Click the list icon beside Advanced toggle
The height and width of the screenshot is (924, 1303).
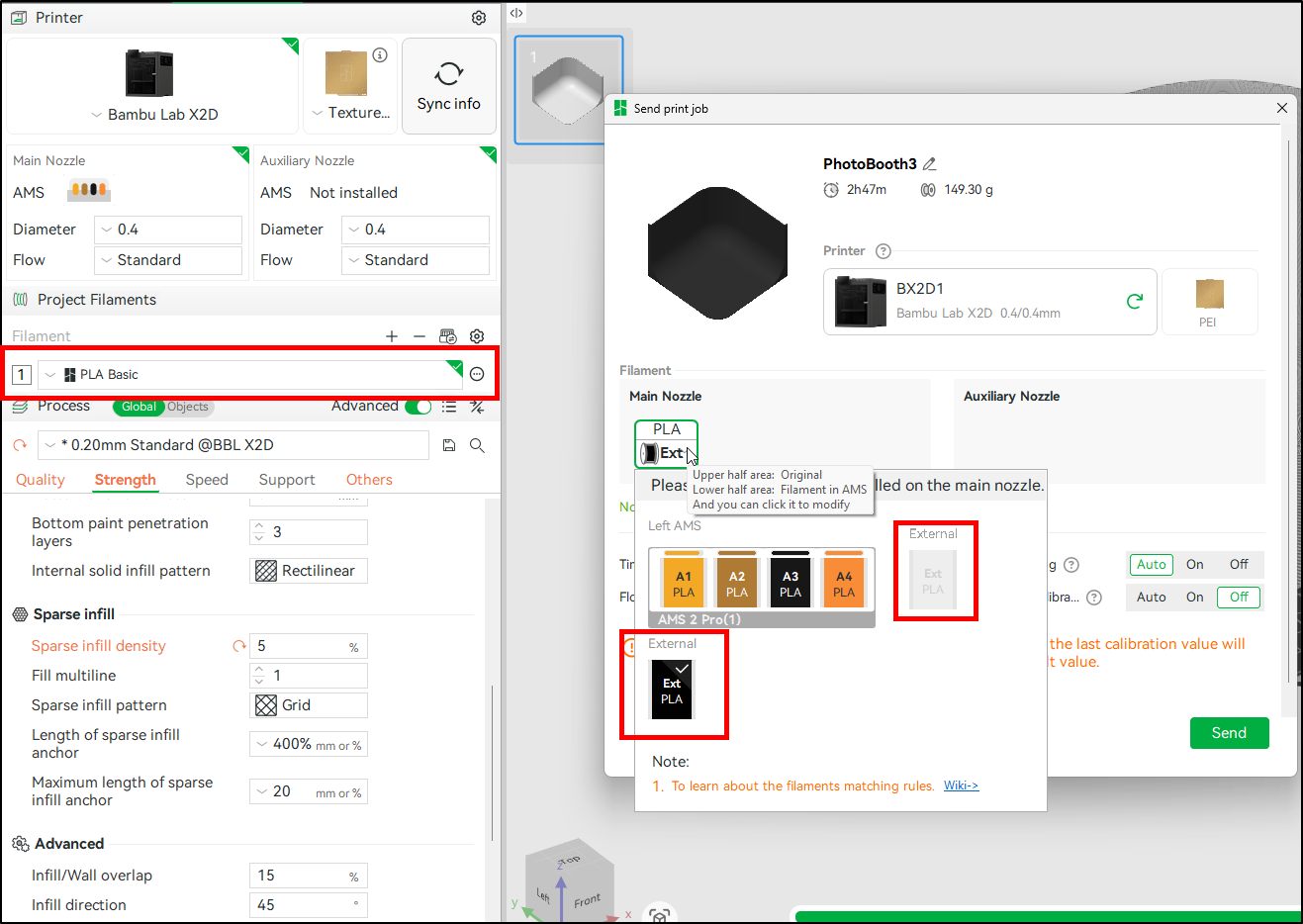449,407
